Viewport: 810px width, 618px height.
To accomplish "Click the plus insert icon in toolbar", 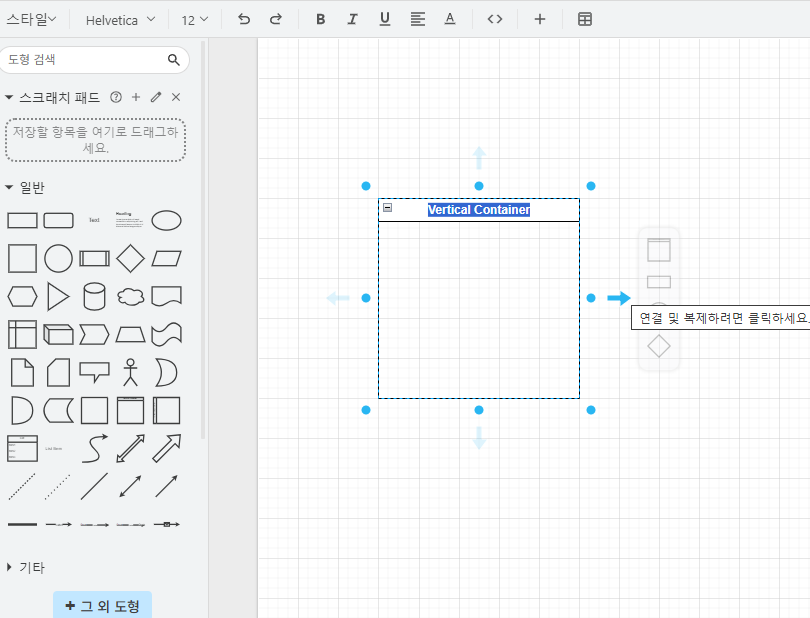I will [540, 20].
